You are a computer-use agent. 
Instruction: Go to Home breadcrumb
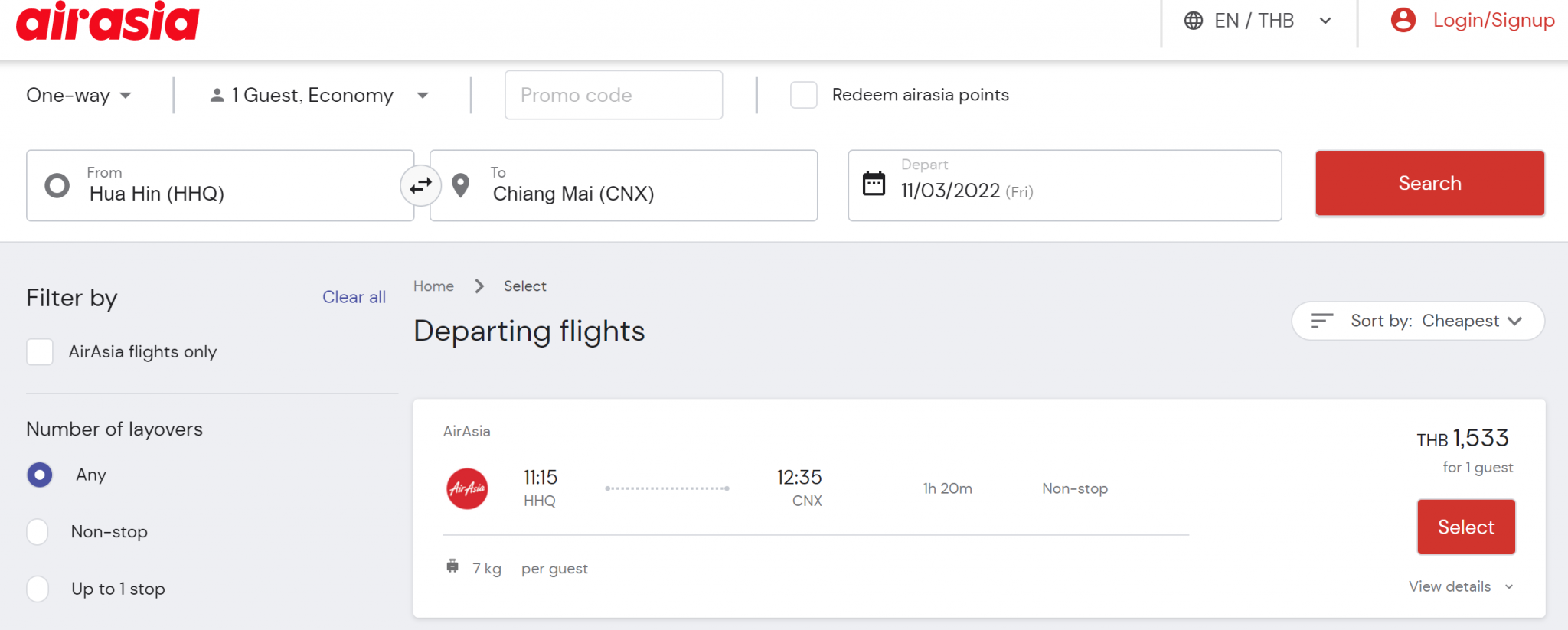433,286
